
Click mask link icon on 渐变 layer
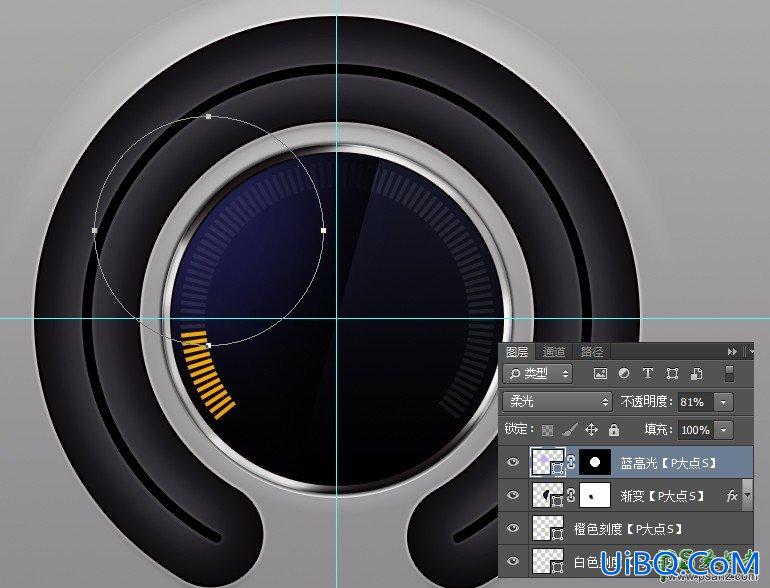[571, 495]
